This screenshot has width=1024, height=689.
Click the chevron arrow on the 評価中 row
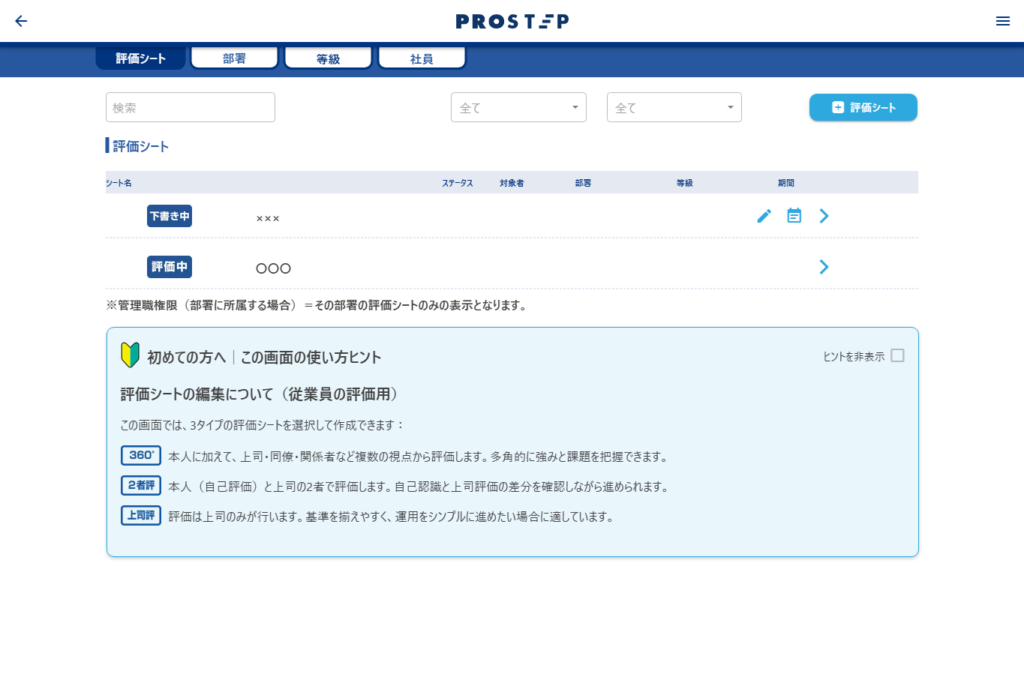[x=824, y=267]
